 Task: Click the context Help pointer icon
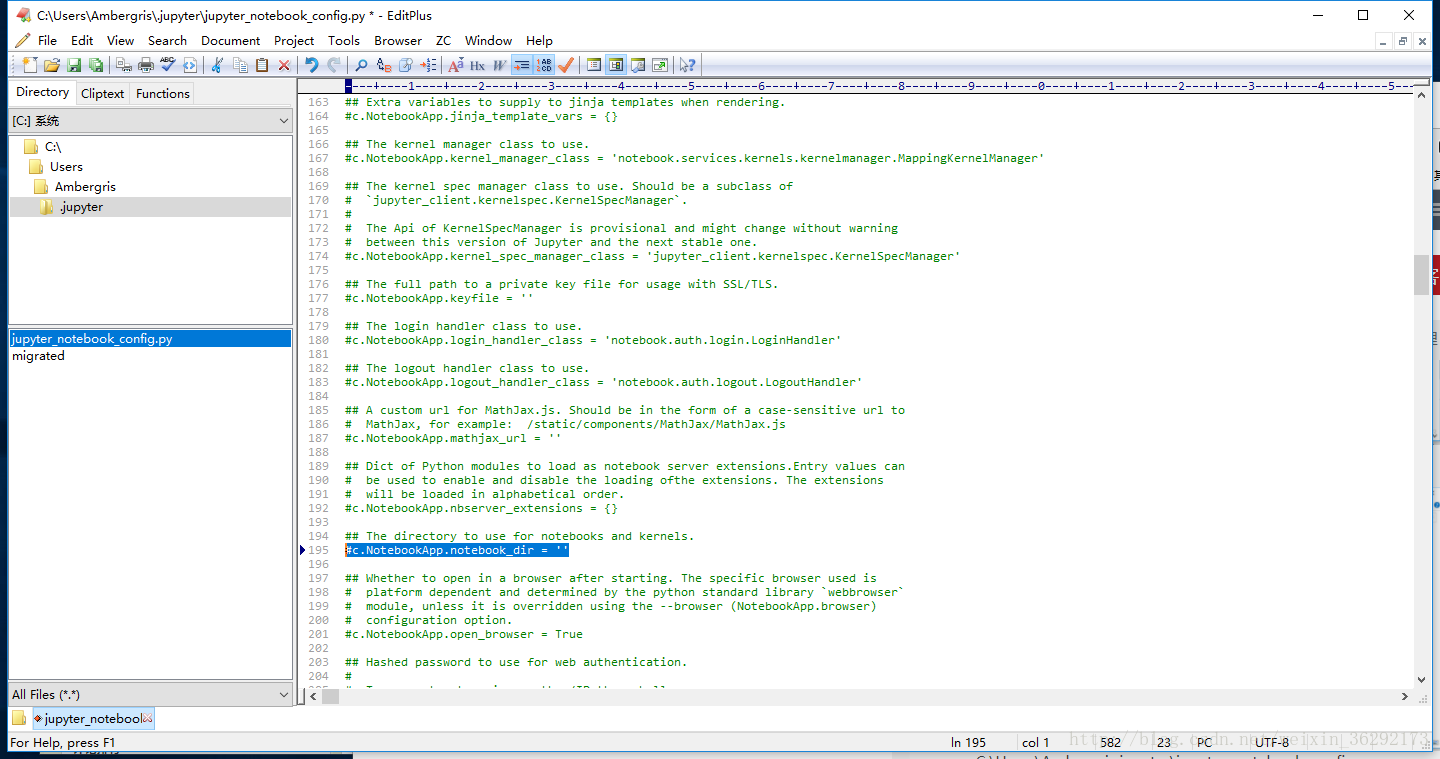[687, 65]
